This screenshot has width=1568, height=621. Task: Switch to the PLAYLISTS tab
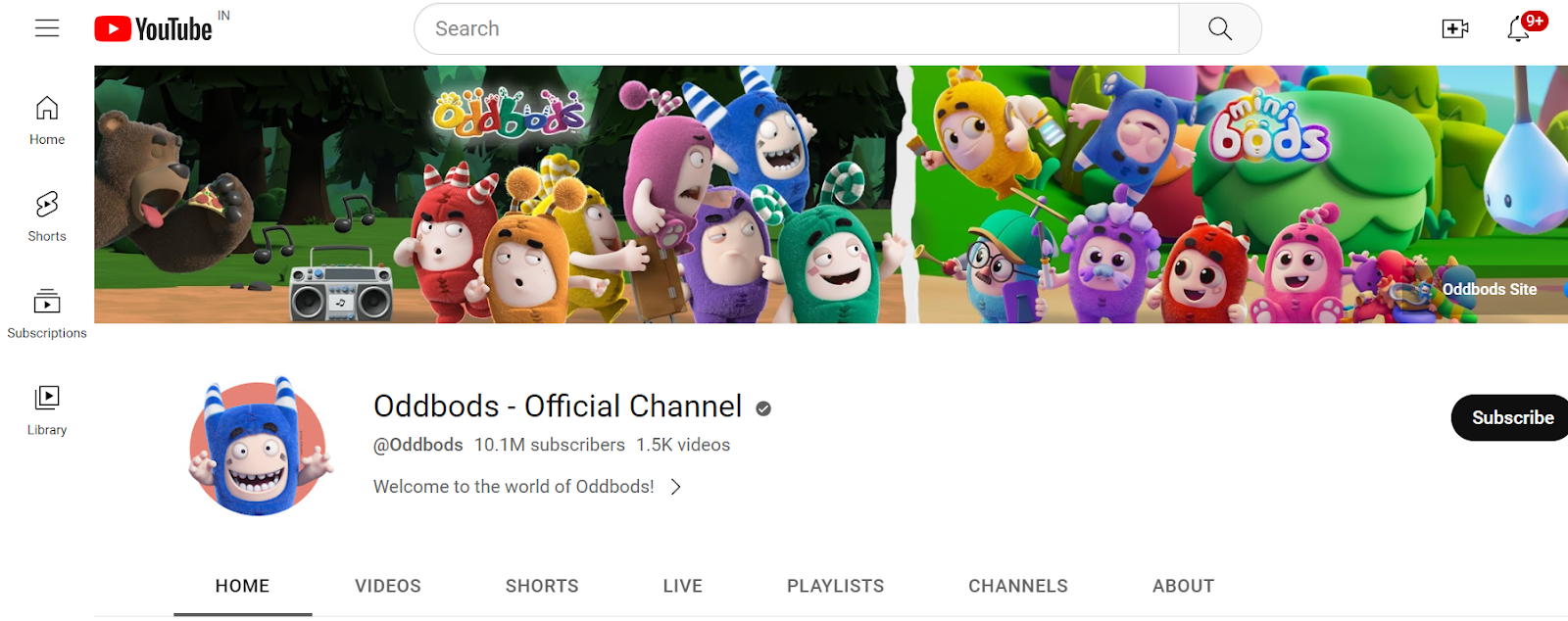836,586
